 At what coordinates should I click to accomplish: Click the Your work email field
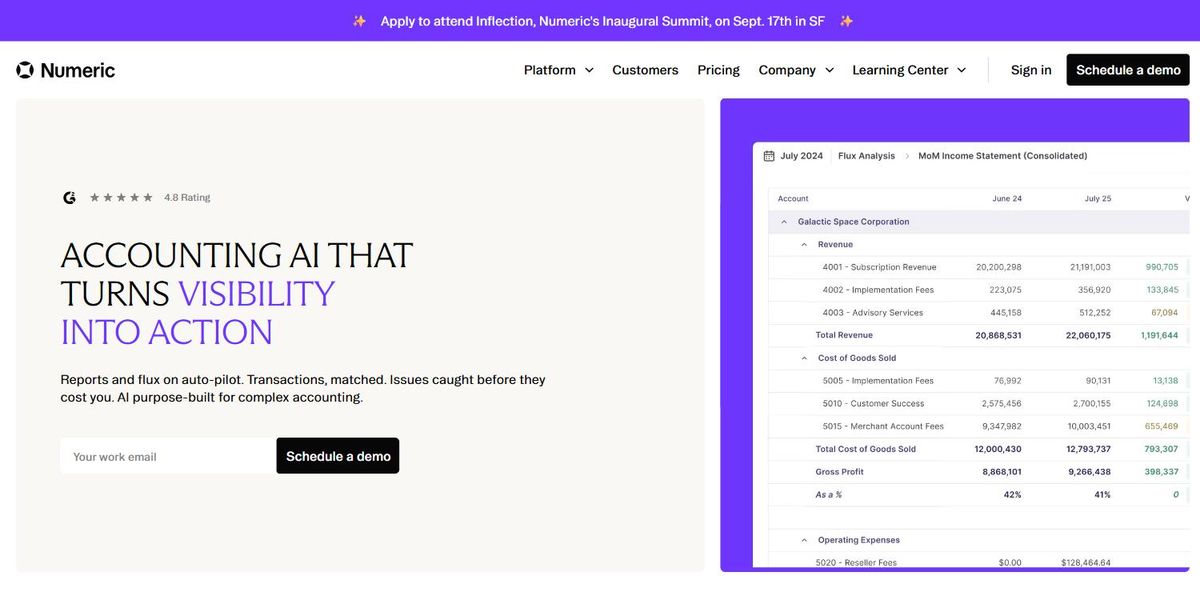point(168,456)
